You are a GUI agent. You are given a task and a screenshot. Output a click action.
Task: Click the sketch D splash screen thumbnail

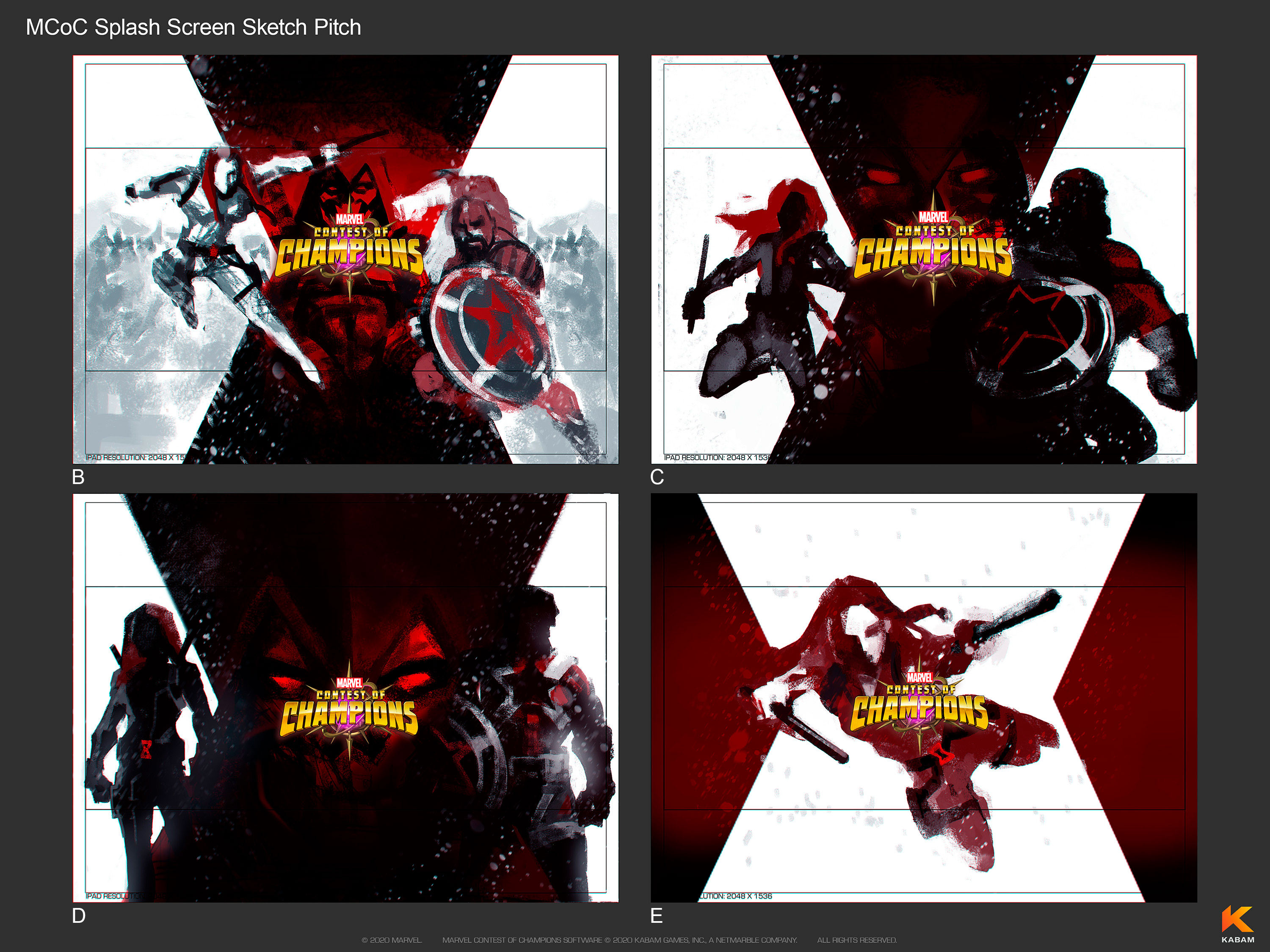tap(345, 698)
